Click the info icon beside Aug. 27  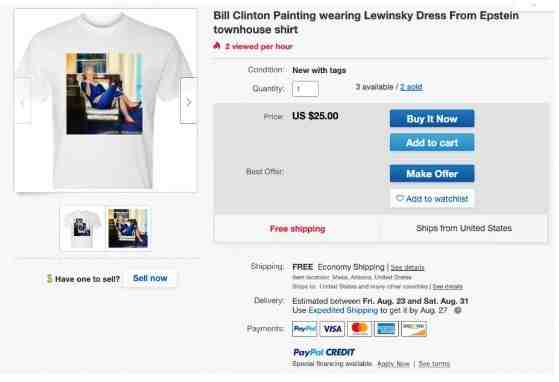click(458, 310)
